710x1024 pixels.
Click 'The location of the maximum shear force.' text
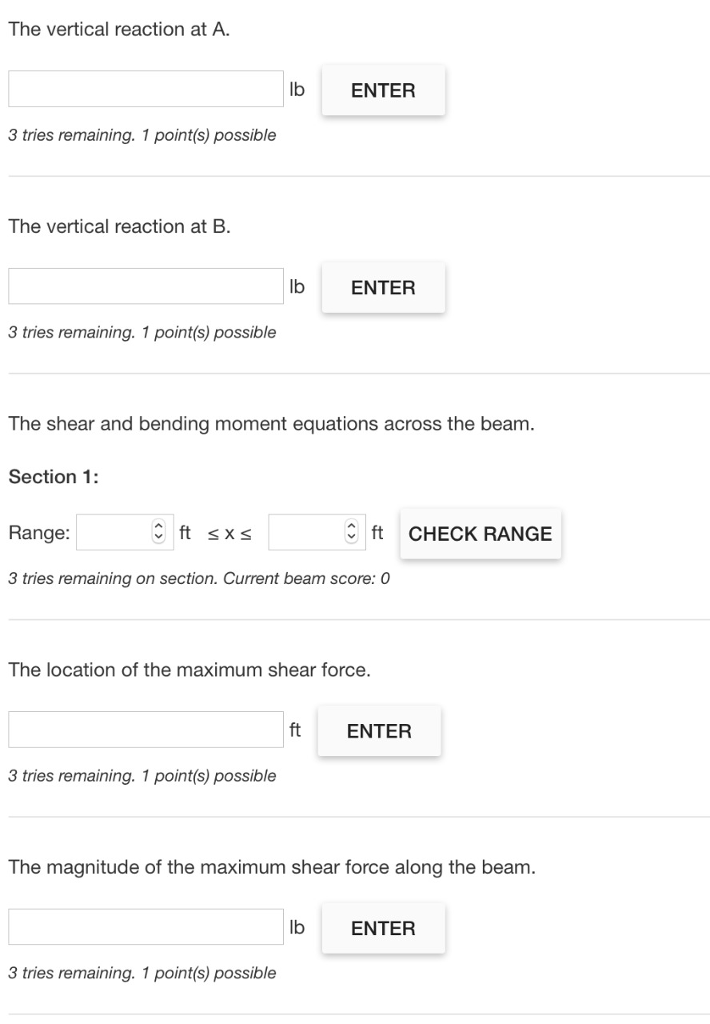[189, 670]
